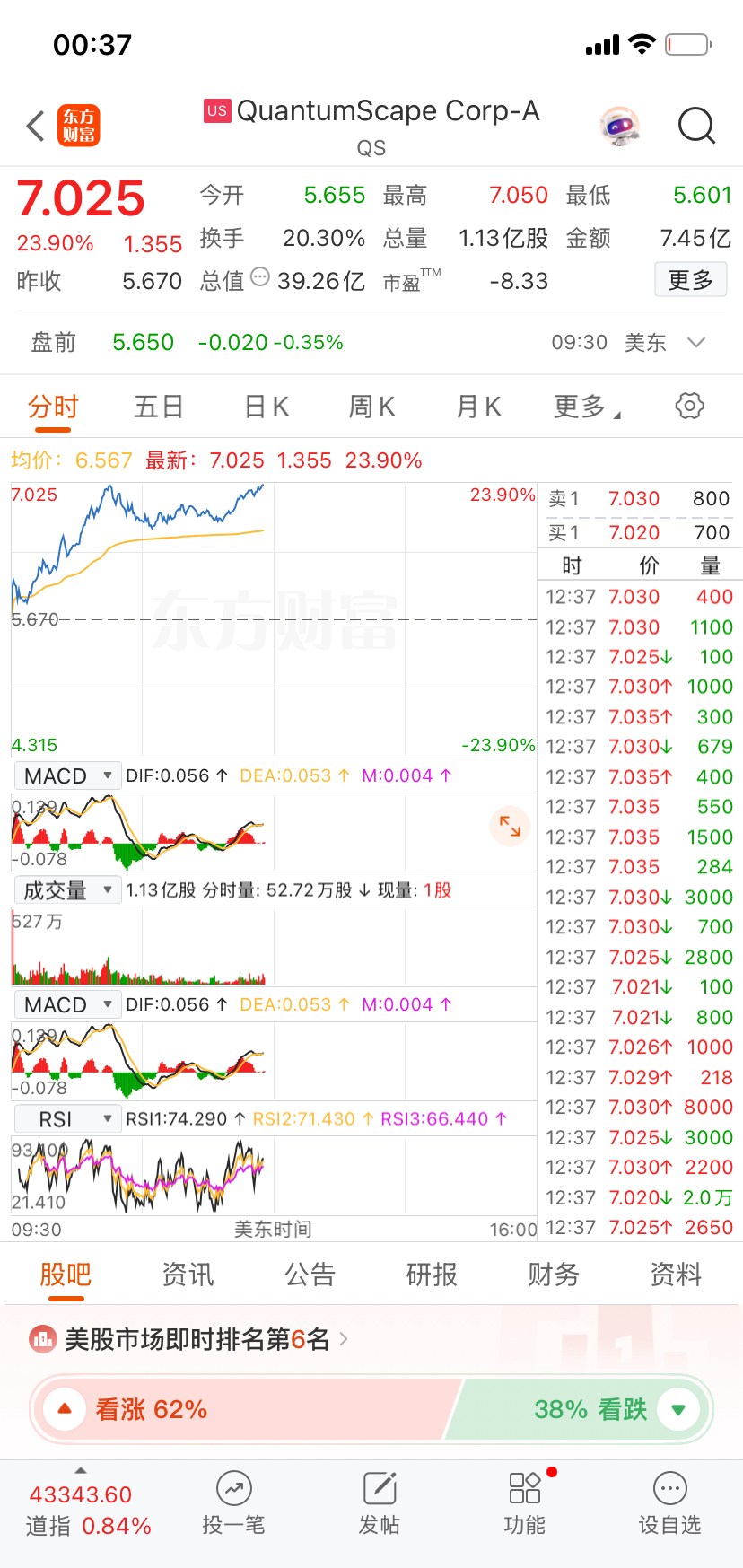The width and height of the screenshot is (743, 1568).
Task: Open the 成交量 indicator dropdown
Action: click(67, 890)
